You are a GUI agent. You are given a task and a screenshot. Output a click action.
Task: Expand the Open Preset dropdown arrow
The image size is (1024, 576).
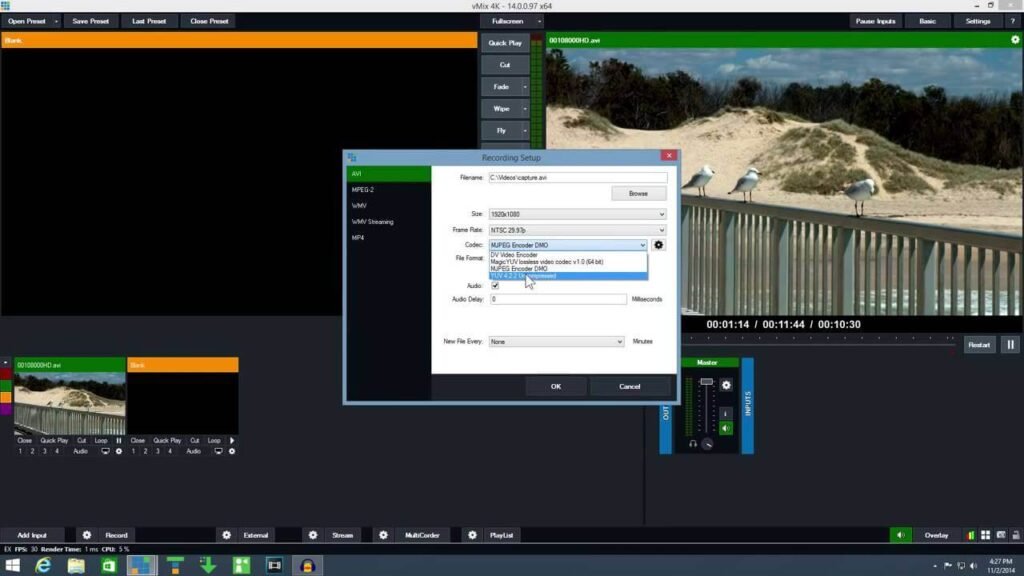pyautogui.click(x=56, y=21)
